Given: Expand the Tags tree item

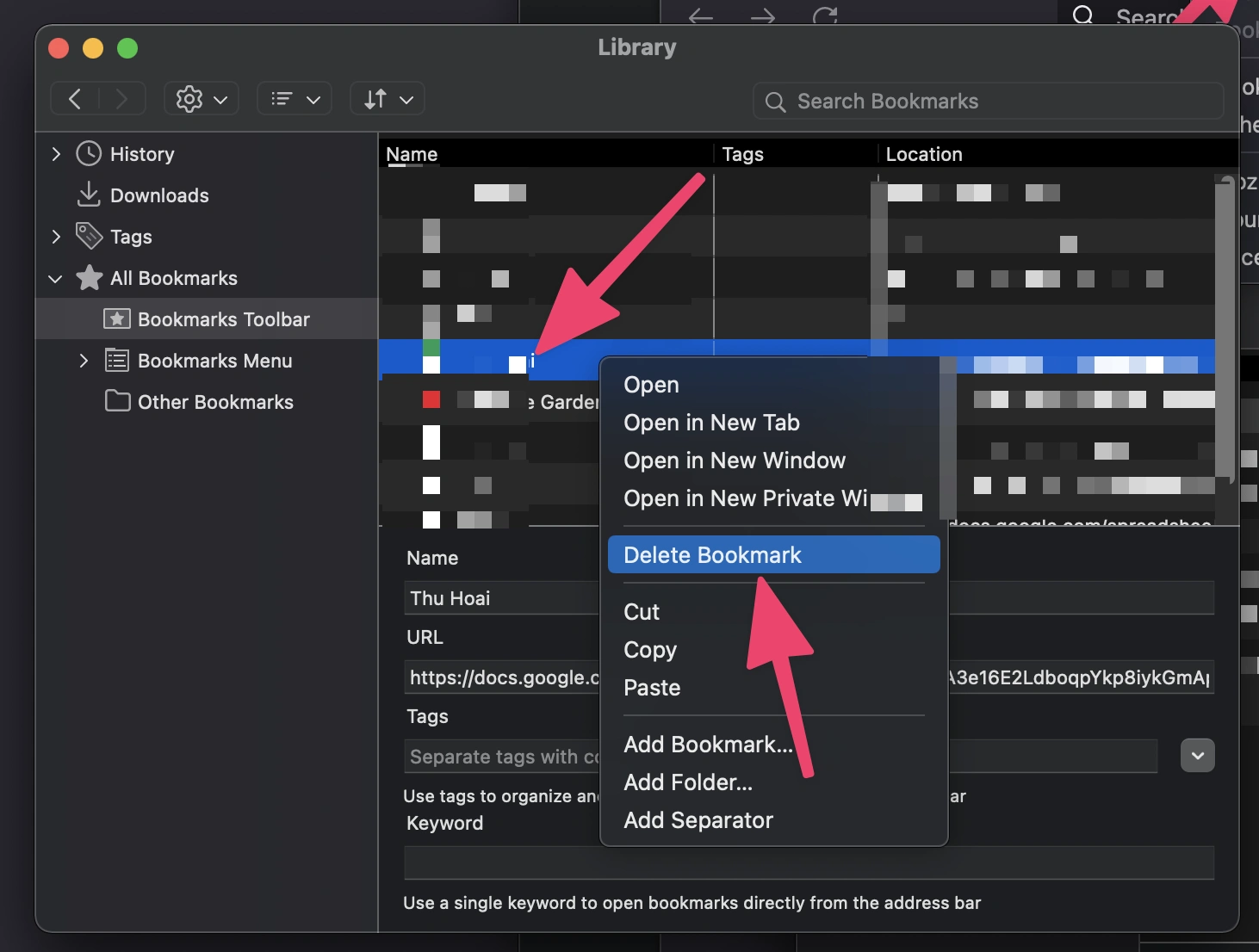Looking at the screenshot, I should tap(56, 237).
